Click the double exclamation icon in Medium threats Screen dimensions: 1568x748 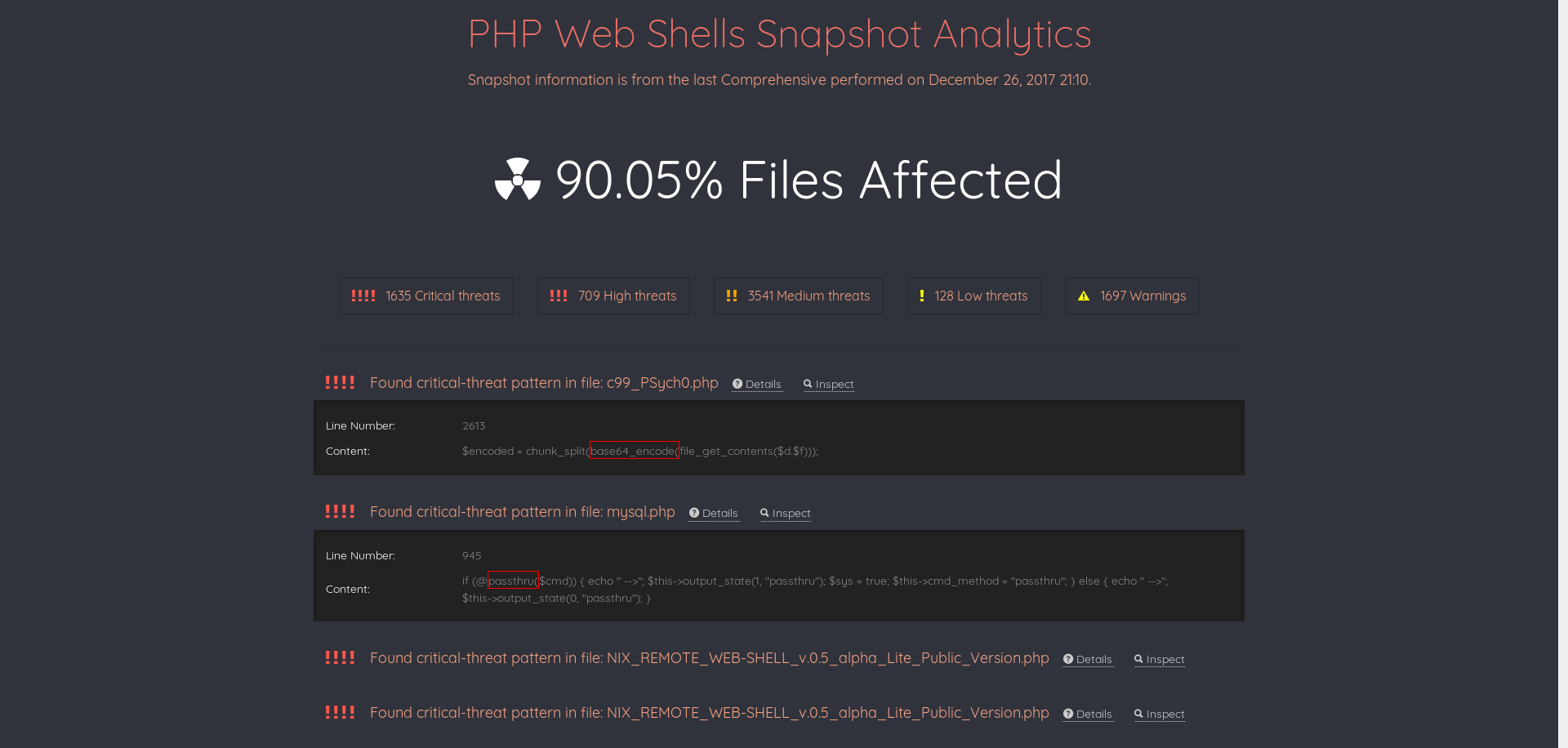732,296
